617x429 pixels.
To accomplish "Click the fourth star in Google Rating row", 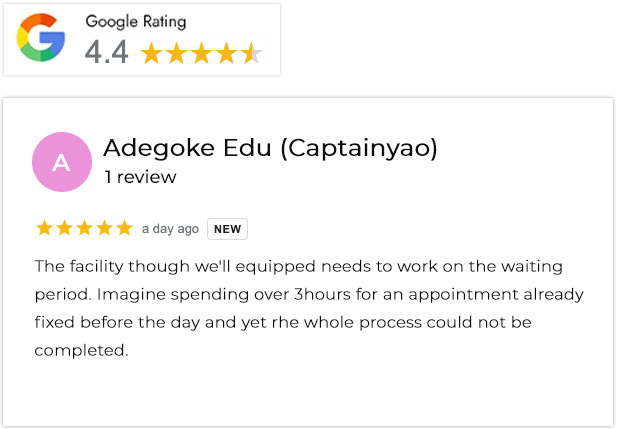I will [227, 53].
